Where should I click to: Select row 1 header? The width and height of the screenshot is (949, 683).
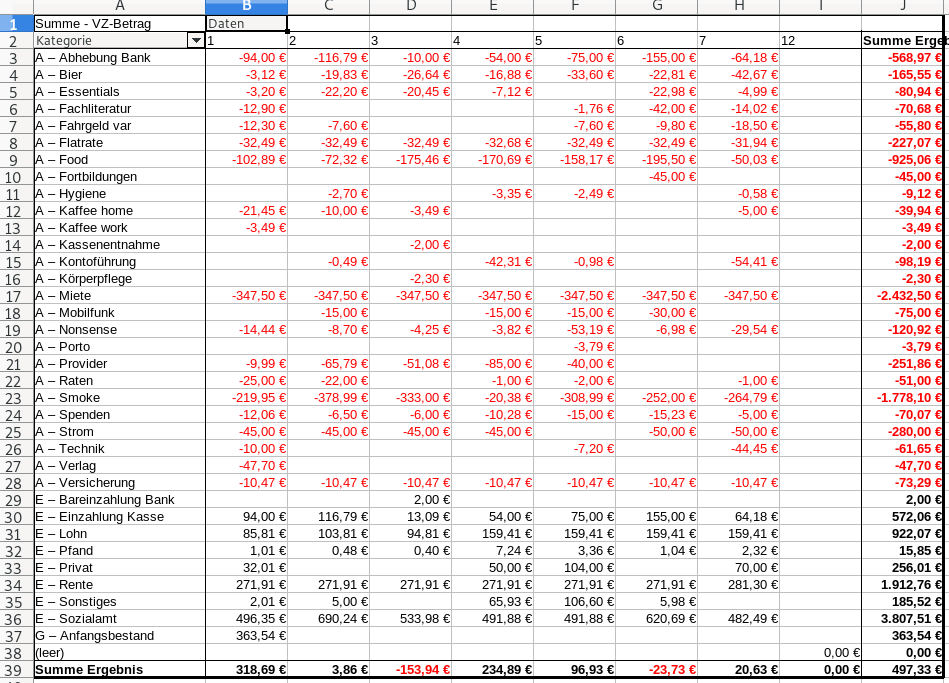[16, 23]
